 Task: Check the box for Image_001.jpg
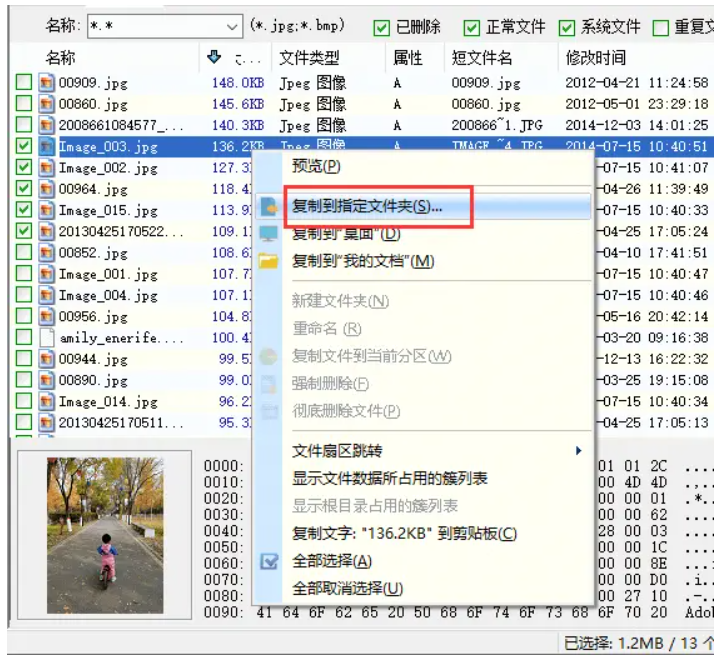24,273
